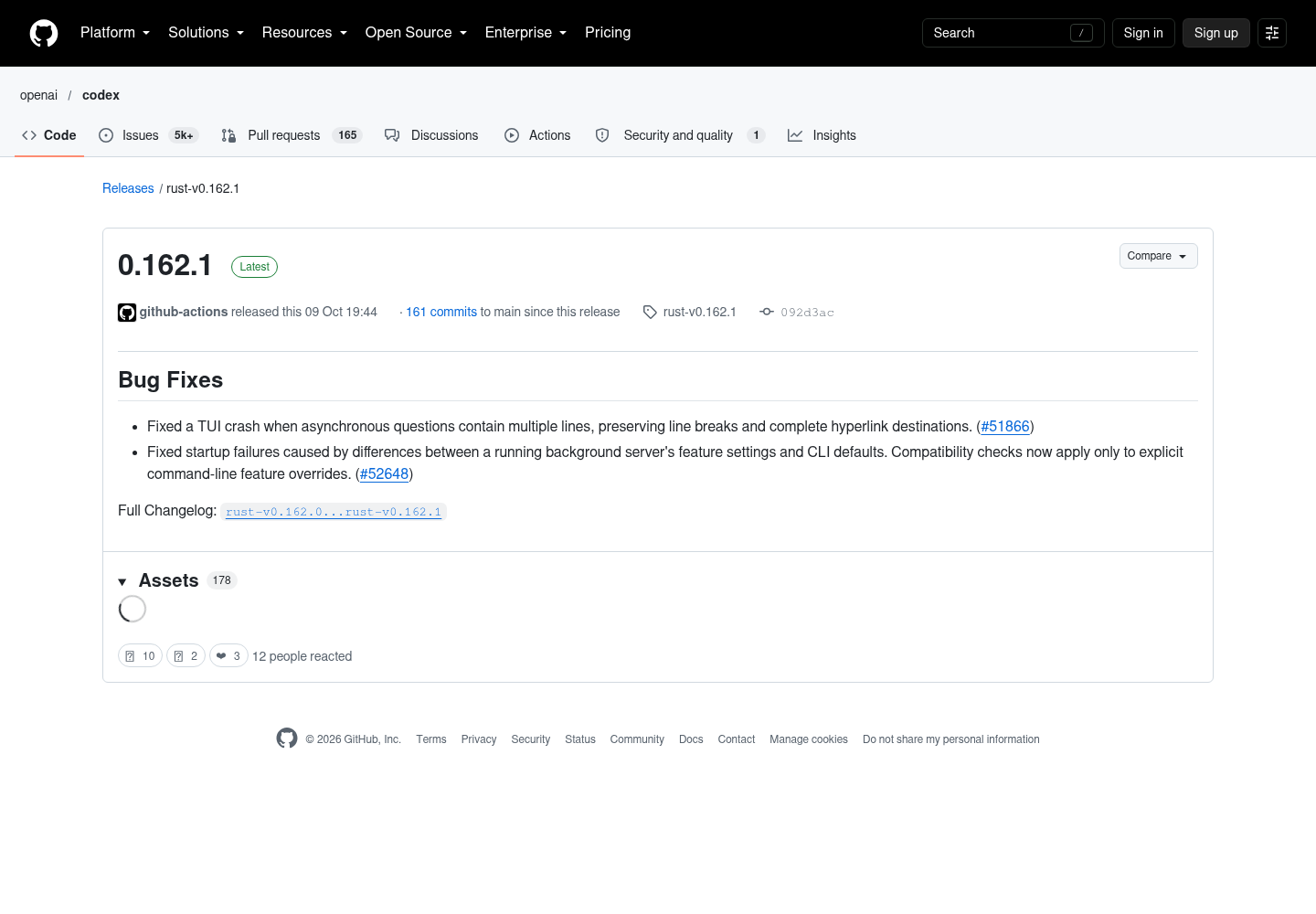Open the Issues tab
1316x914 pixels.
pos(148,135)
